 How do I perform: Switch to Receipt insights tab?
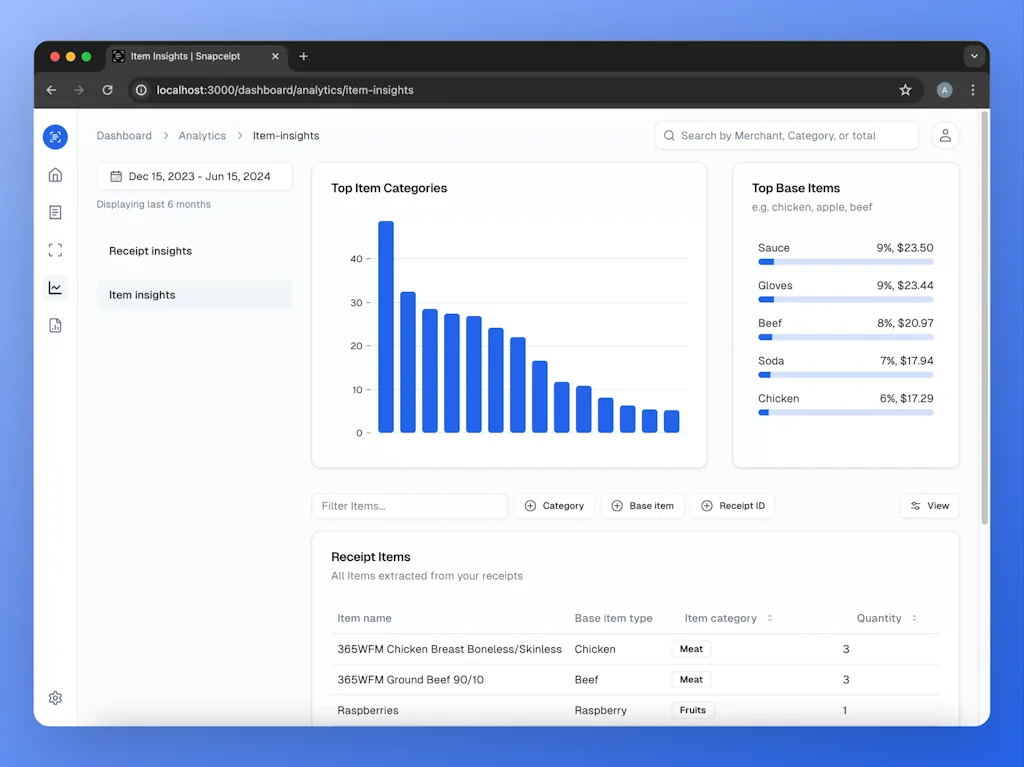pos(151,251)
